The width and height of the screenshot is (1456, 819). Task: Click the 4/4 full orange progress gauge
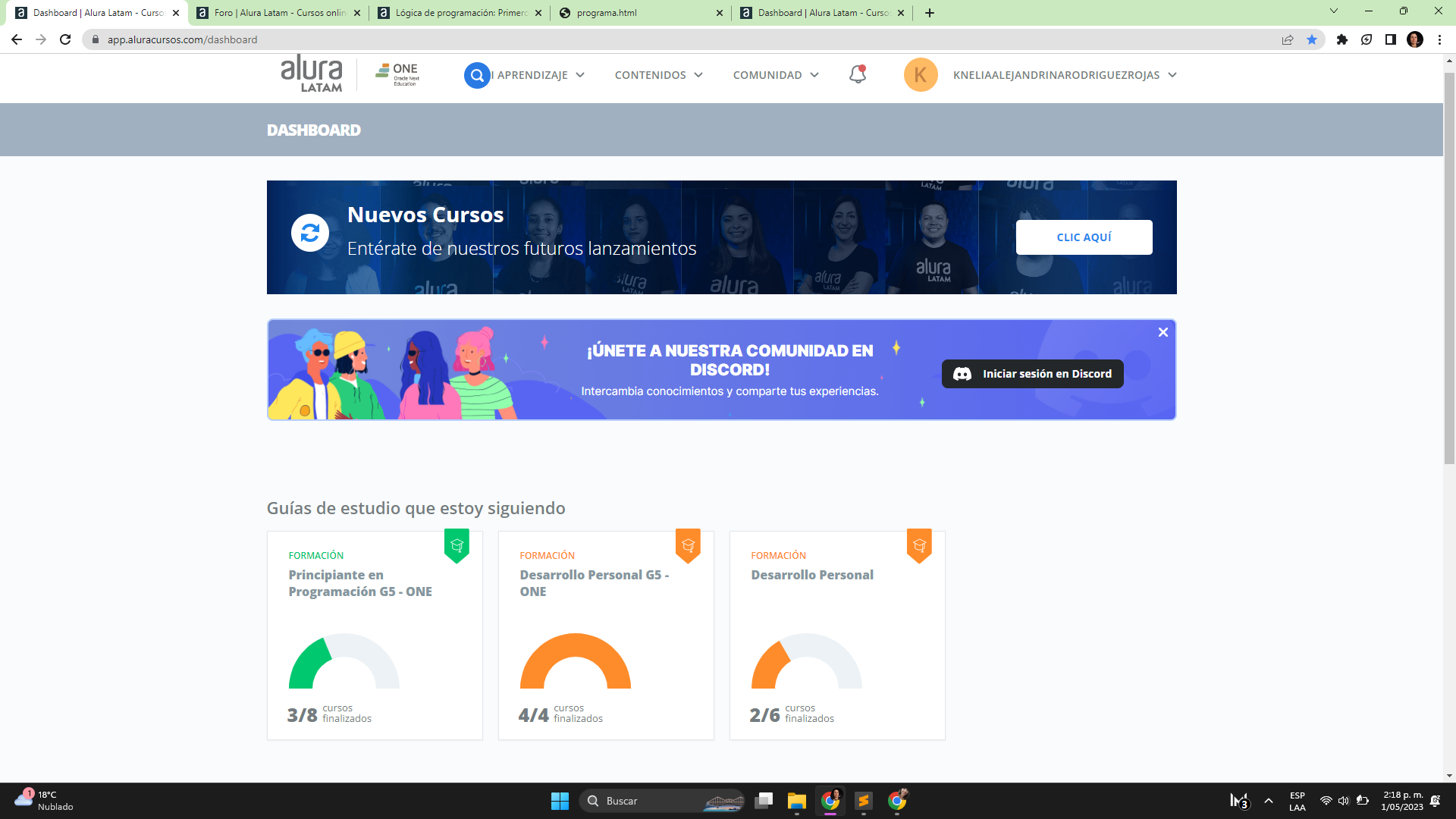575,661
